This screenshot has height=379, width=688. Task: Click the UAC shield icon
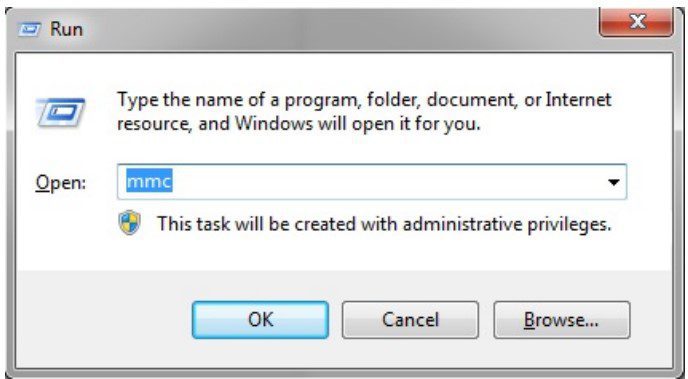[x=129, y=223]
